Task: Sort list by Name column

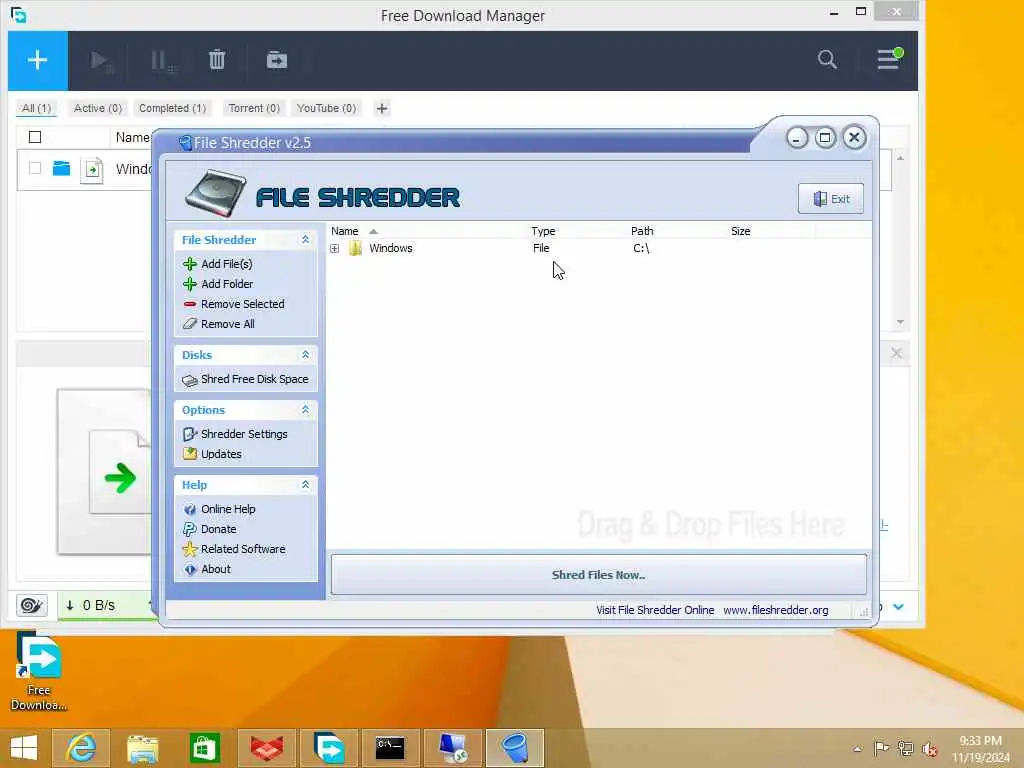Action: 345,231
